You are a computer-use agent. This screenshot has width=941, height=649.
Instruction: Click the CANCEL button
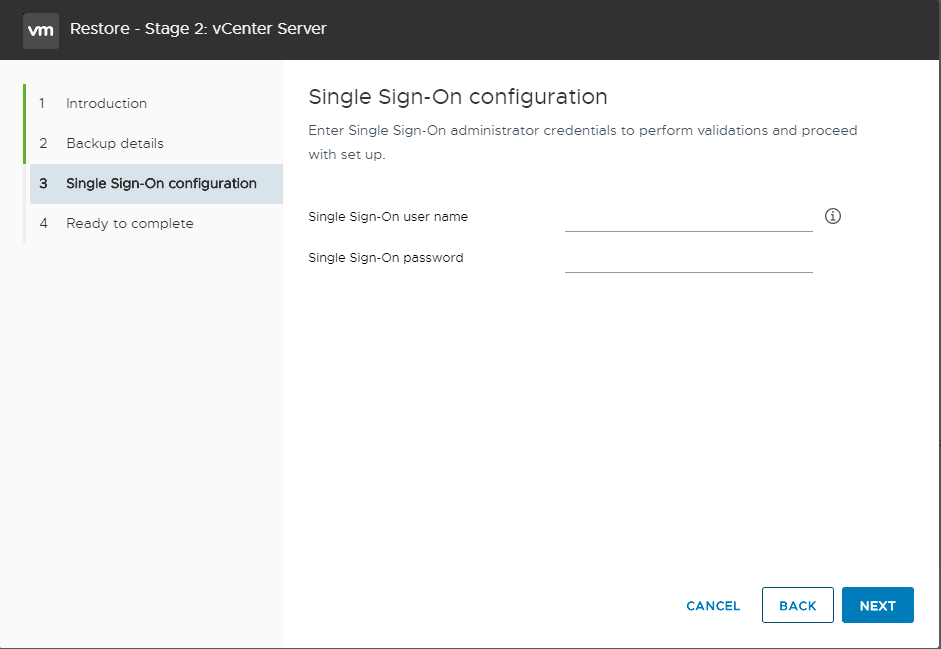(x=713, y=606)
